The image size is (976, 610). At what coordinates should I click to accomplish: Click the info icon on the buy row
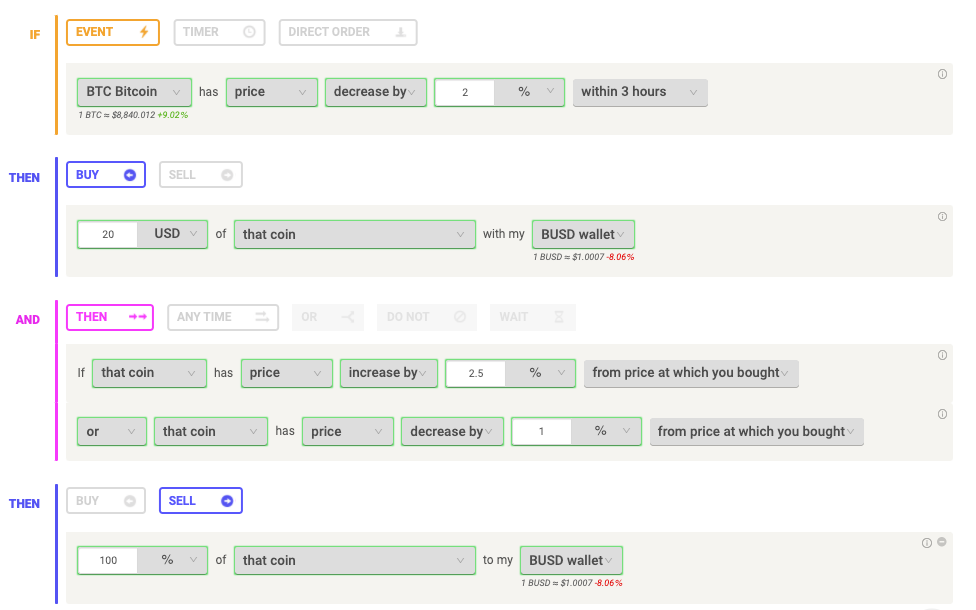[x=942, y=217]
